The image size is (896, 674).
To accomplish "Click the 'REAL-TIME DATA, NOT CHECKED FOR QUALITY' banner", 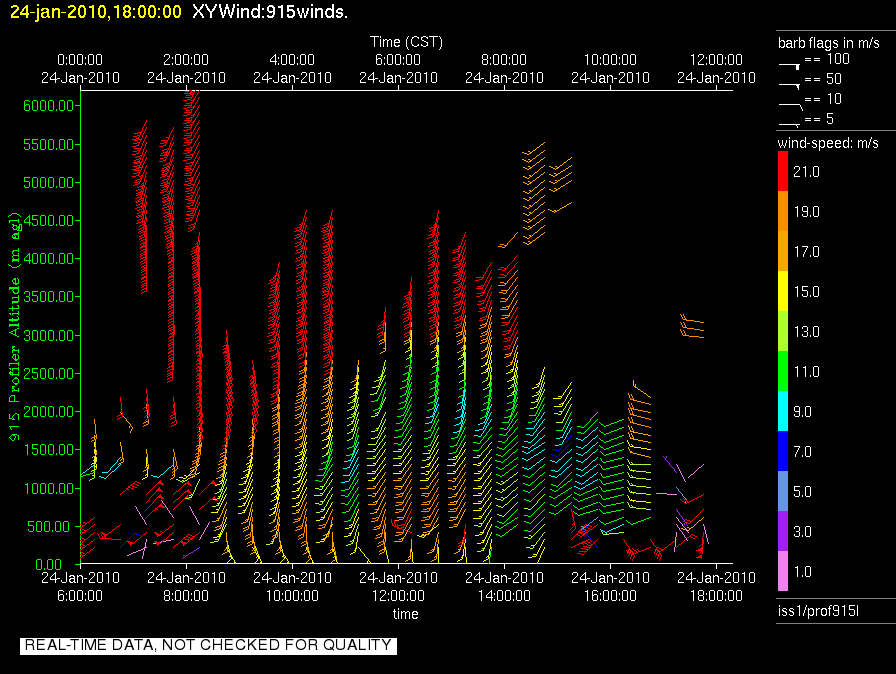I will click(x=209, y=645).
